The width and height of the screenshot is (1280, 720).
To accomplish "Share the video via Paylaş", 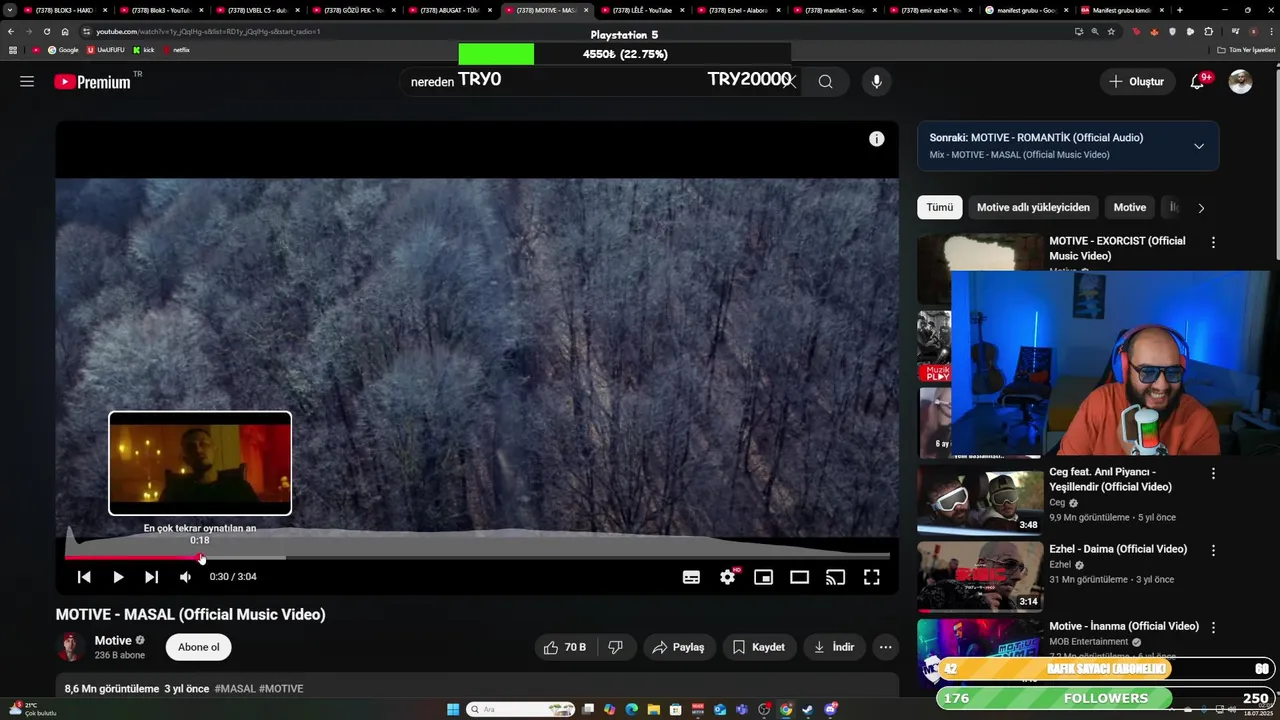I will (678, 647).
